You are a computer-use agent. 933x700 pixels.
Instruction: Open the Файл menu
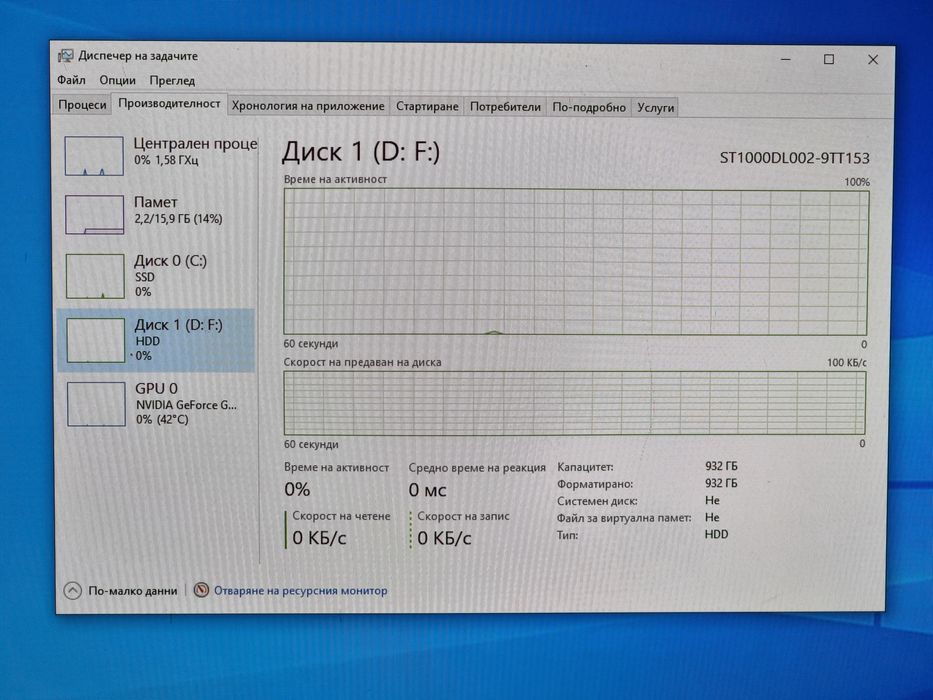71,80
